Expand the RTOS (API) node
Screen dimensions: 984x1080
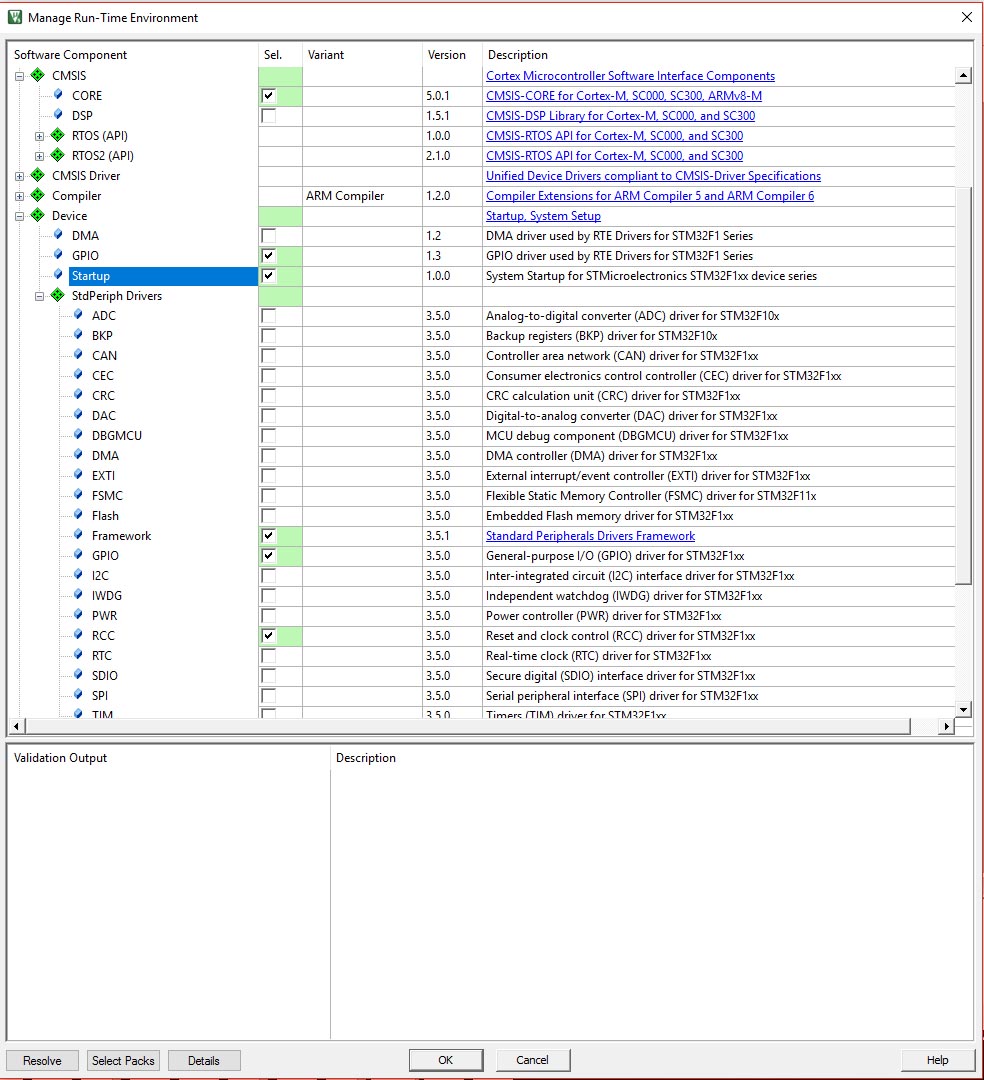[x=40, y=136]
